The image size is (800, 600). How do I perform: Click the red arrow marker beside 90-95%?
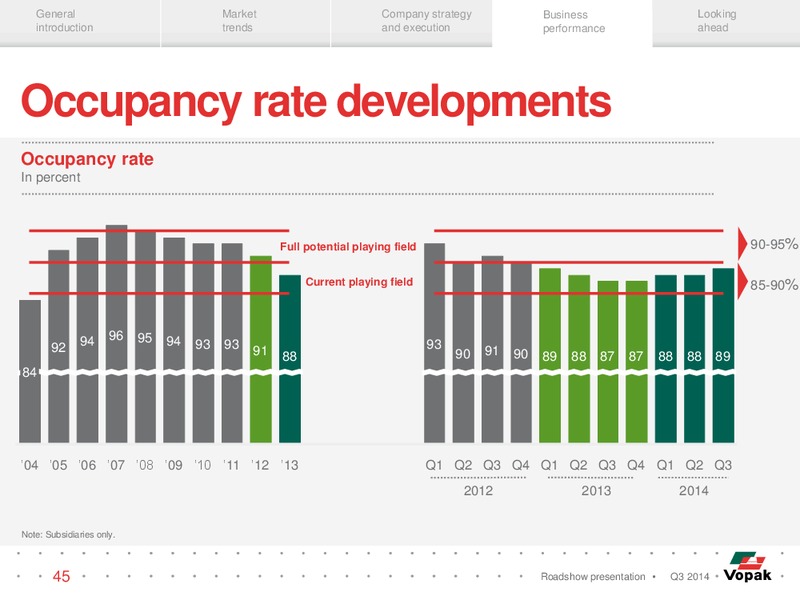tap(742, 244)
